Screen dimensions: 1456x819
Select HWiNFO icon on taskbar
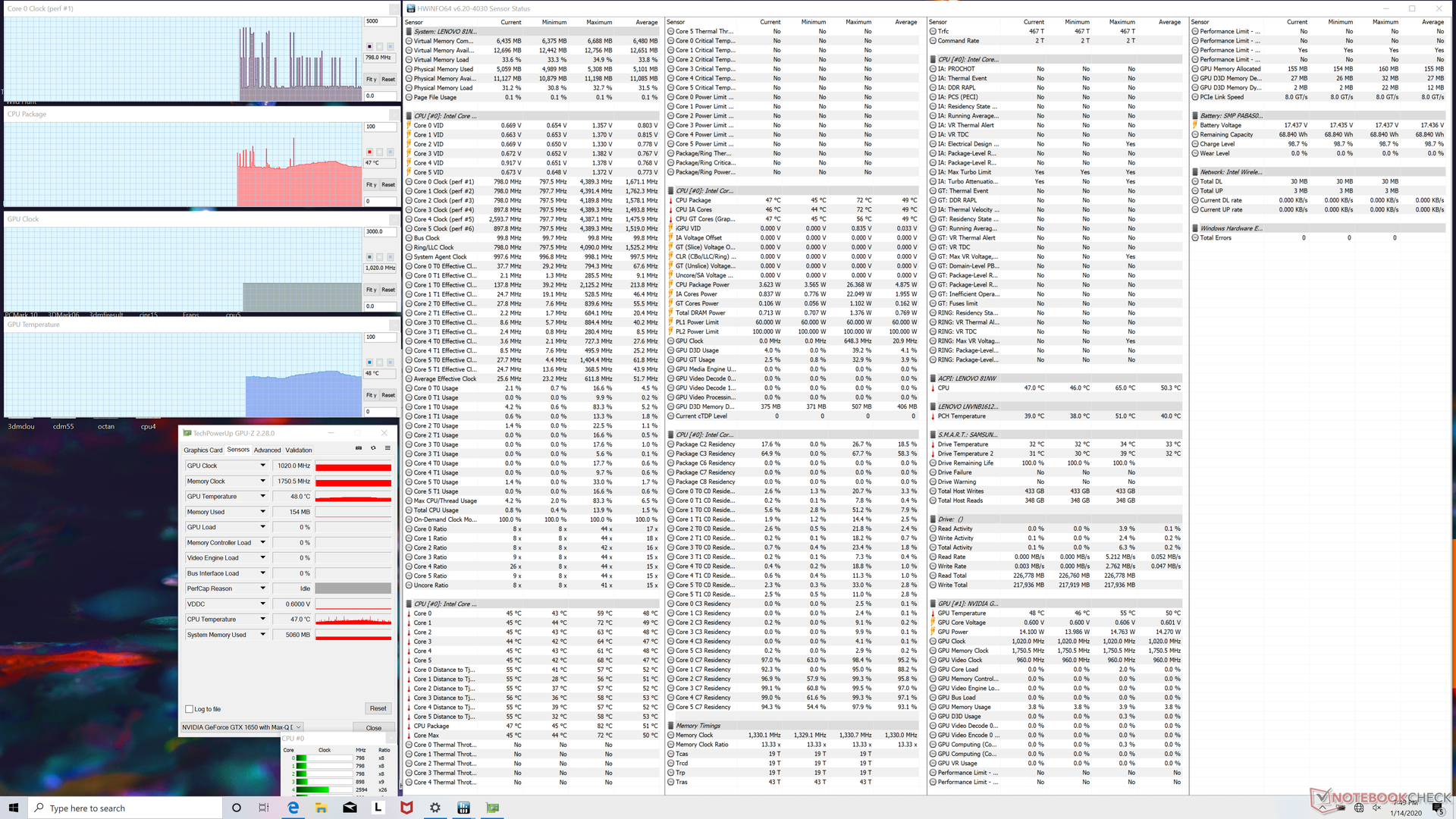click(x=463, y=808)
